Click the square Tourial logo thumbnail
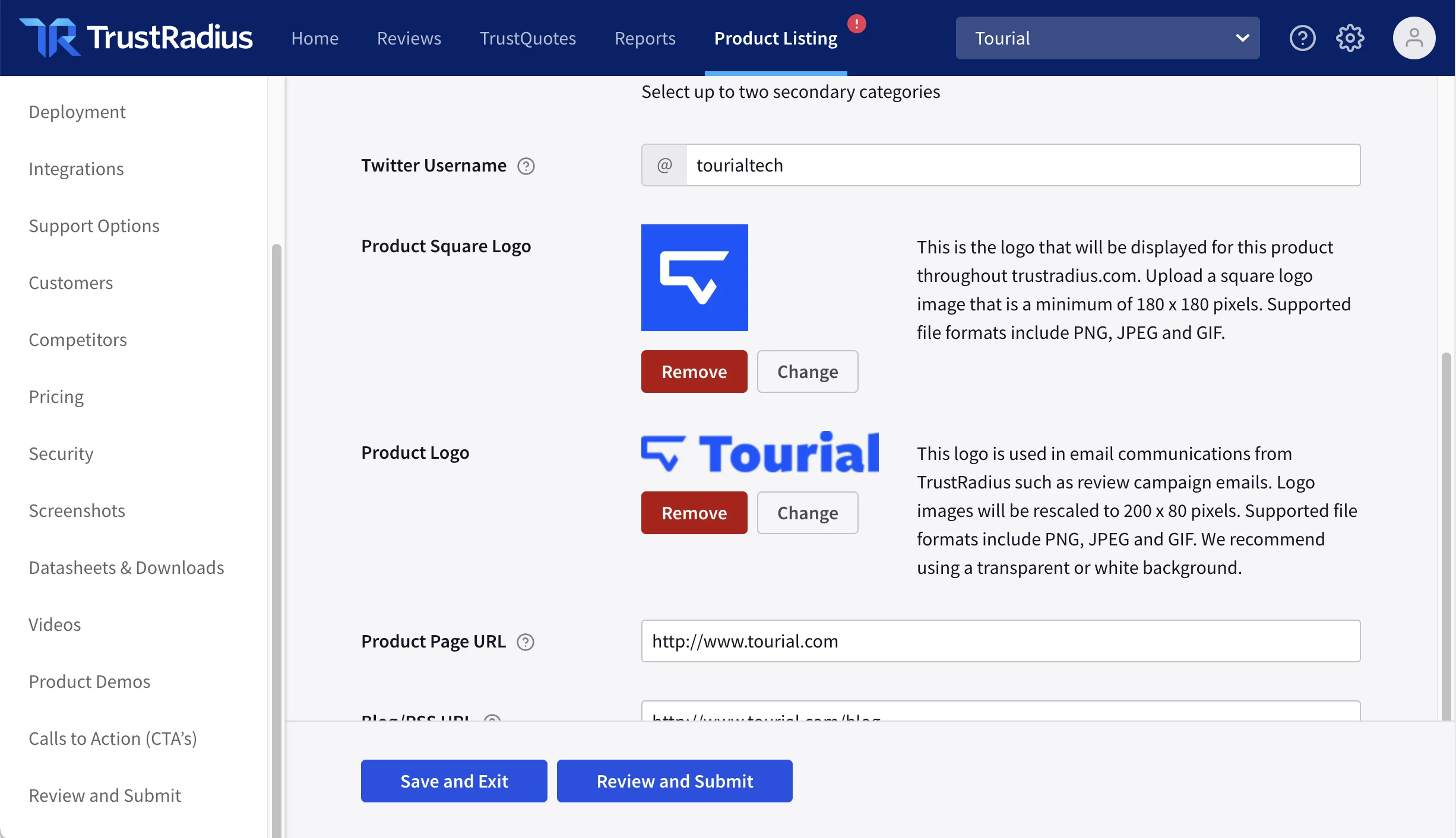The height and width of the screenshot is (838, 1456). [695, 278]
